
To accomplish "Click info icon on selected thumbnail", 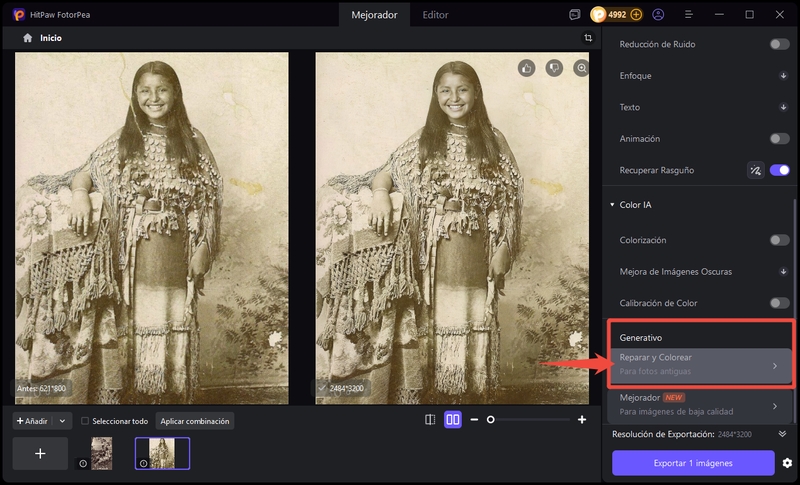I will coord(143,464).
